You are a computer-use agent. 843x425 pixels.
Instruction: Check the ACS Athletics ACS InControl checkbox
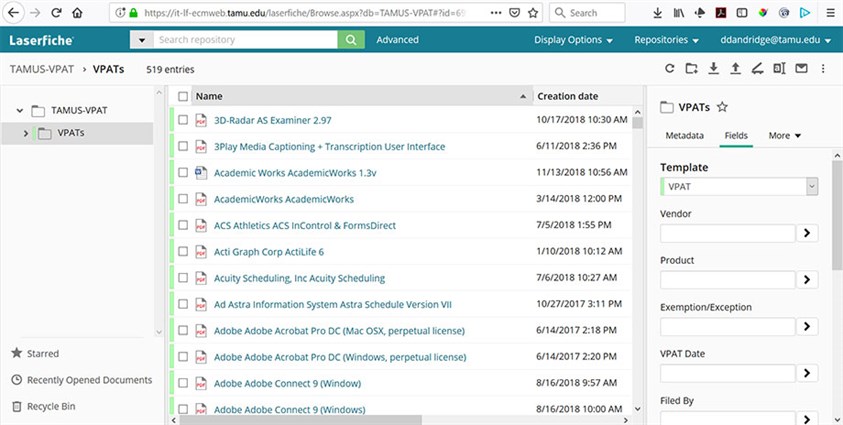point(183,225)
